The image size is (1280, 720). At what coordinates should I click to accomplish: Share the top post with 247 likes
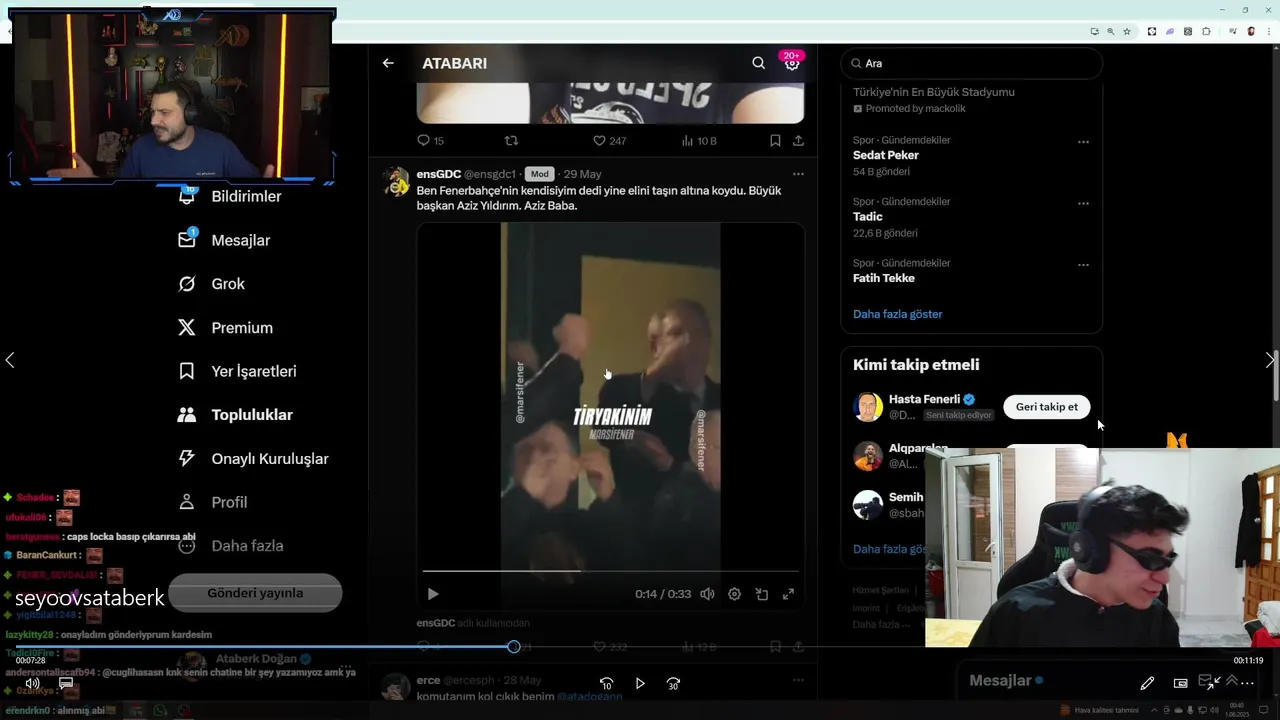798,141
